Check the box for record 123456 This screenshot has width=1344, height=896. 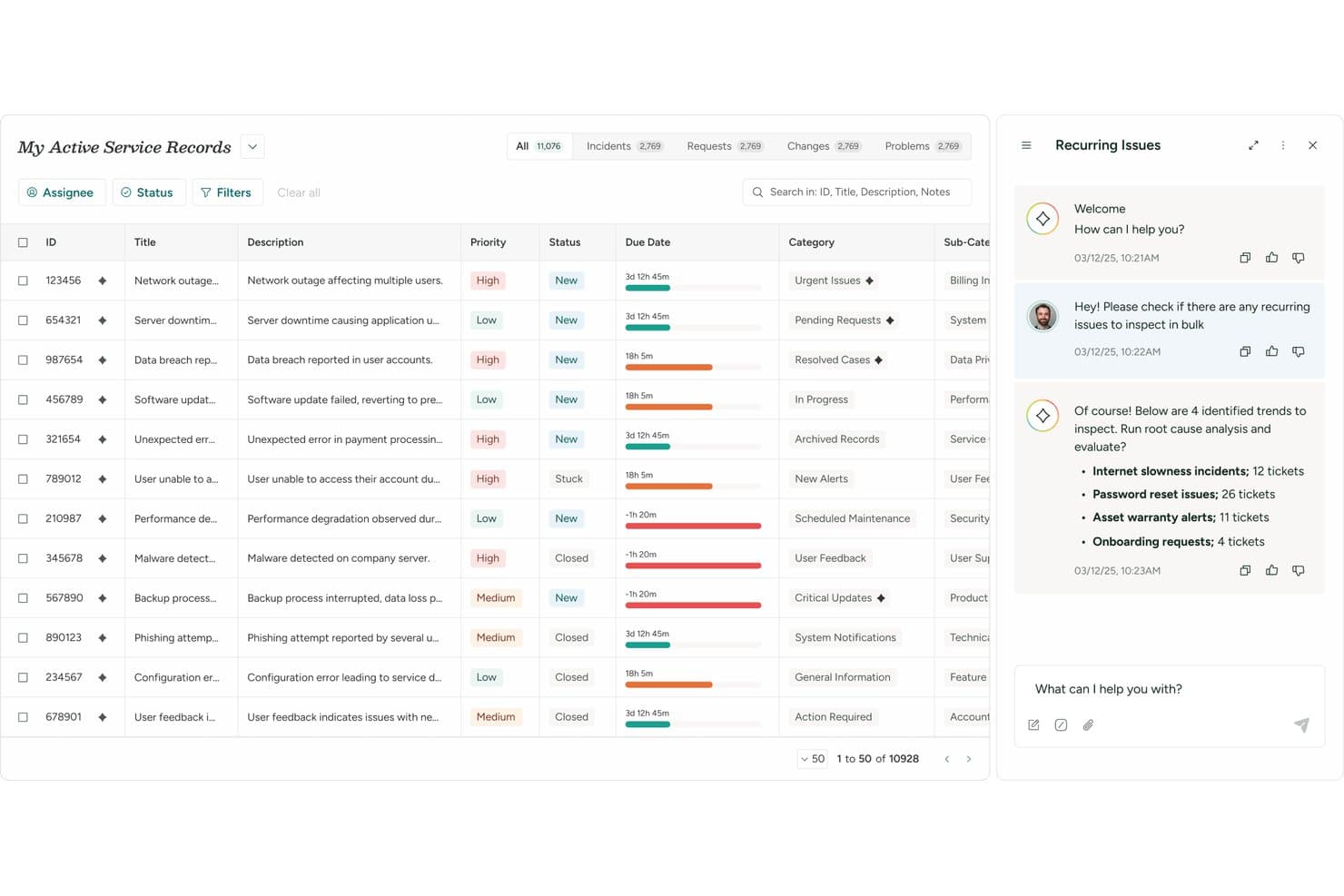tap(23, 281)
